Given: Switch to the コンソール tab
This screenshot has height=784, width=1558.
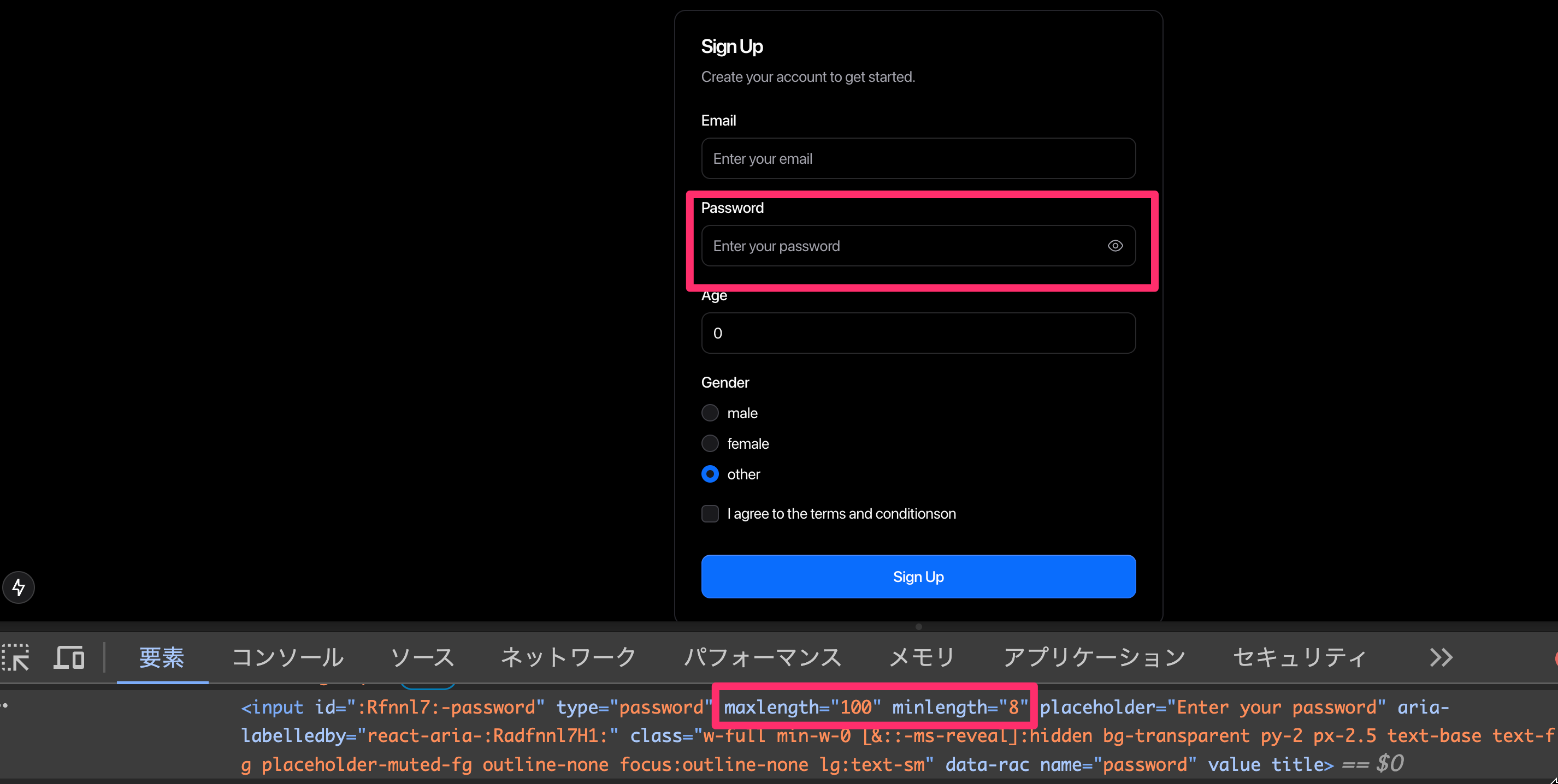Looking at the screenshot, I should (x=287, y=657).
